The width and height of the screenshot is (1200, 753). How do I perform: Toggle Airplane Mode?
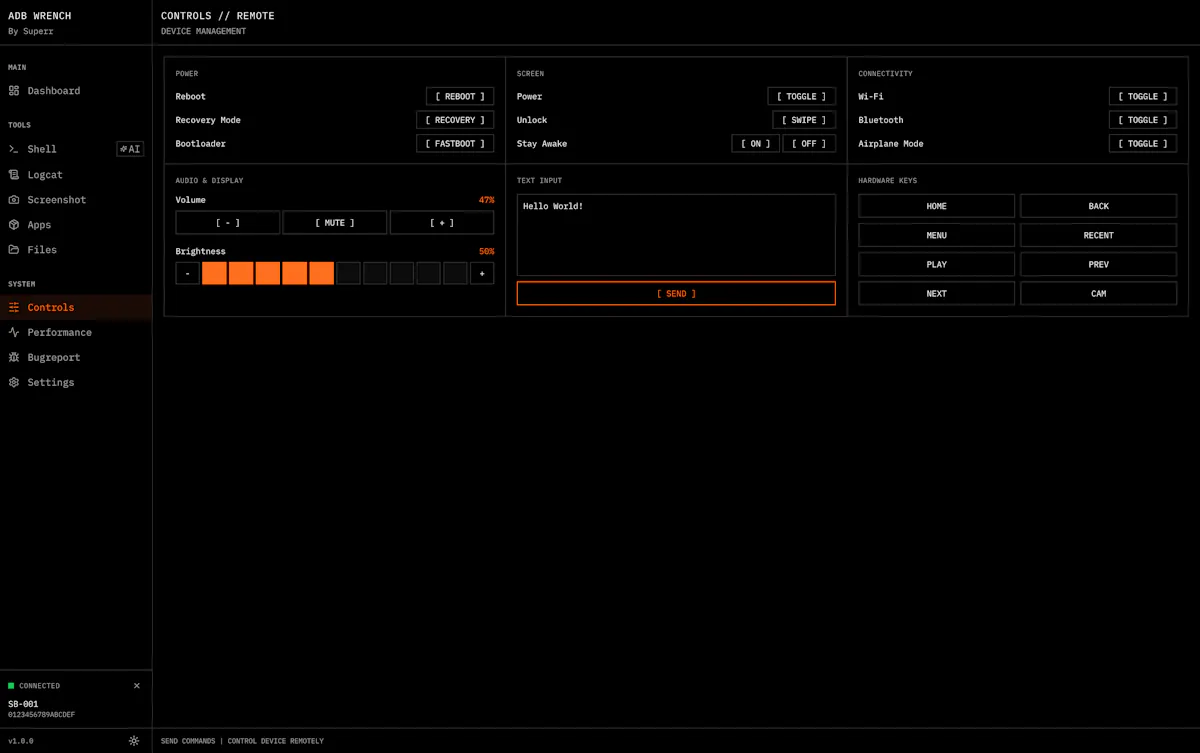pos(1143,144)
